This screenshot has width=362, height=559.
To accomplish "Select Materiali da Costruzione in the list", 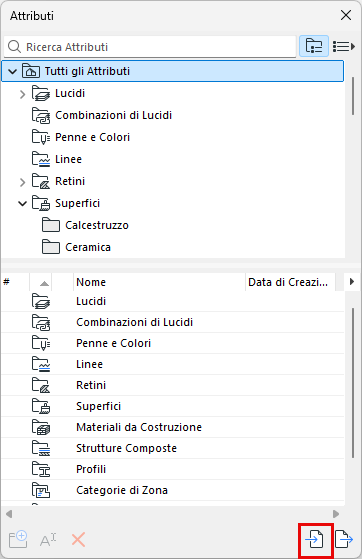I will [139, 427].
